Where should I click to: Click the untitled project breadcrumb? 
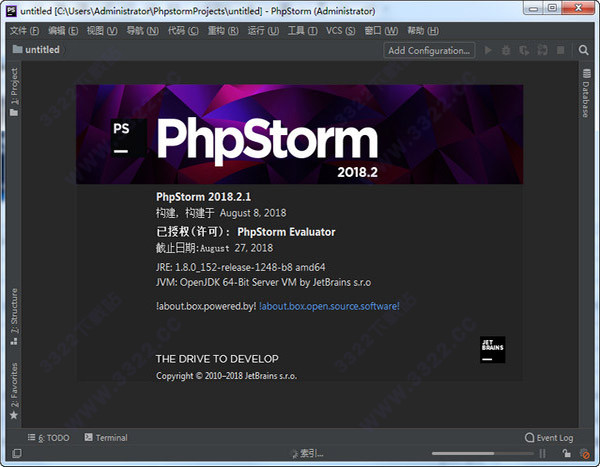(36, 50)
